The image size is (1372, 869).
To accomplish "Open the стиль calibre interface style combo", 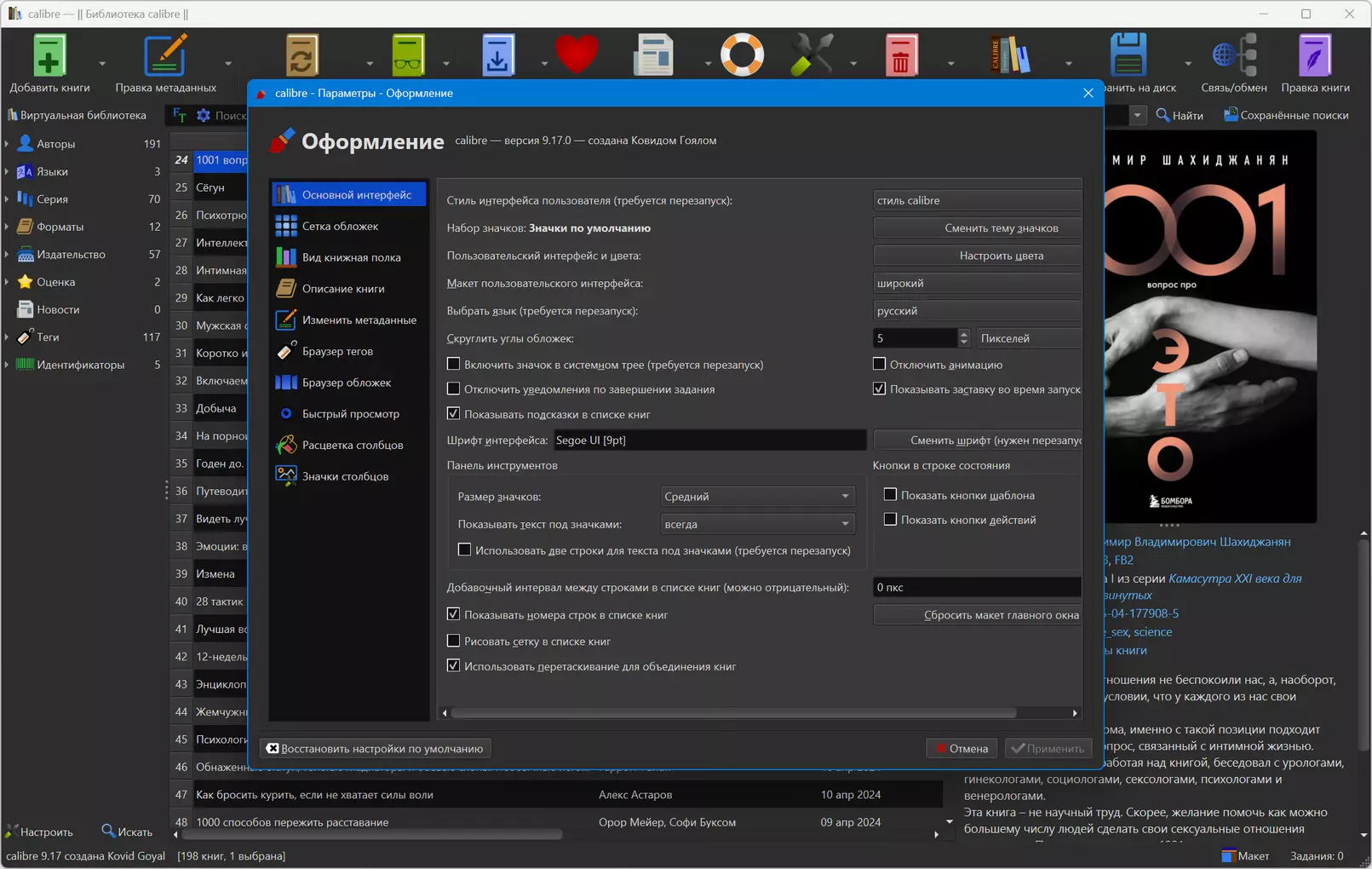I will (977, 200).
